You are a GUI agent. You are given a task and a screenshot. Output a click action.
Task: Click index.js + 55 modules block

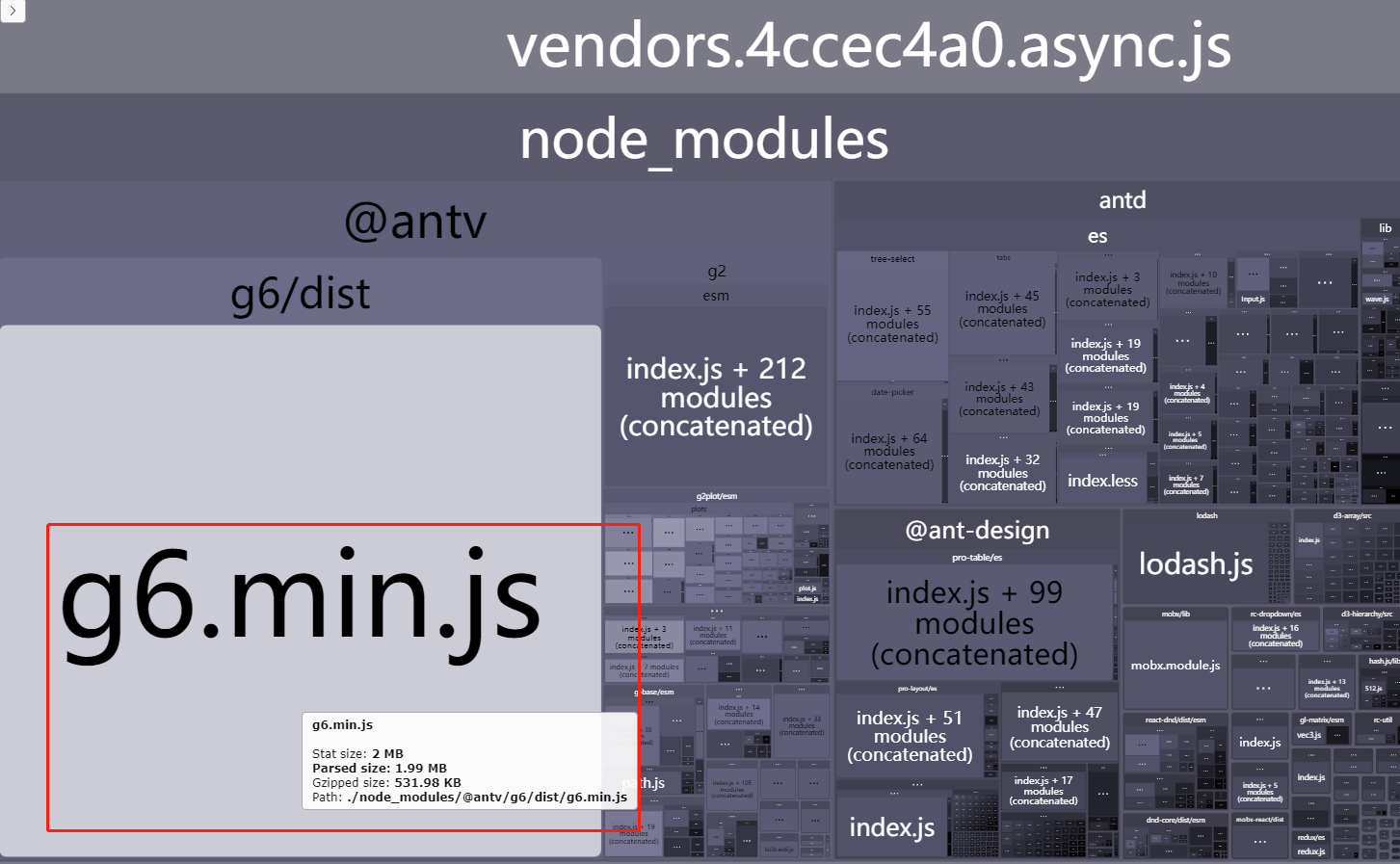point(892,324)
